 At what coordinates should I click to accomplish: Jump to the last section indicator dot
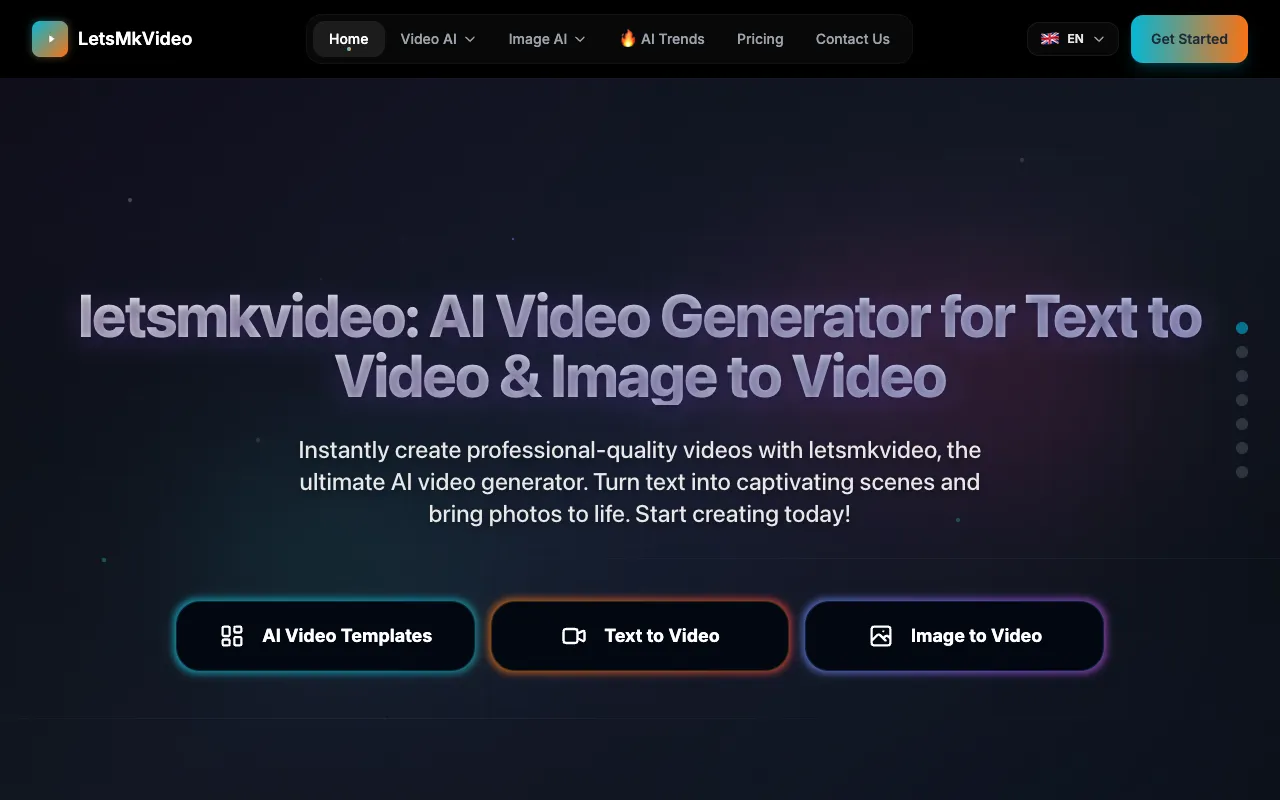1242,472
